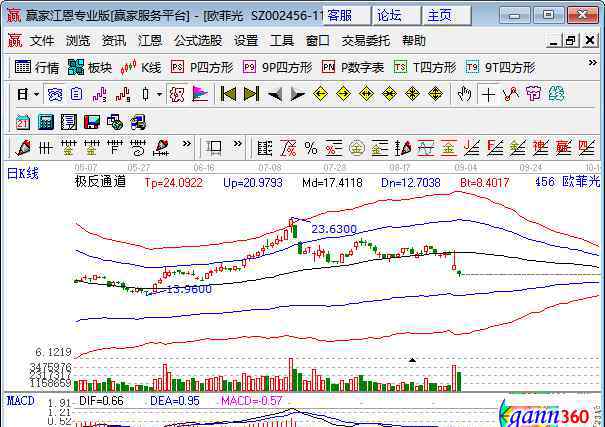Click the circled 金 golden ratio icon
Screen dimensions: 605x427
coord(357,148)
